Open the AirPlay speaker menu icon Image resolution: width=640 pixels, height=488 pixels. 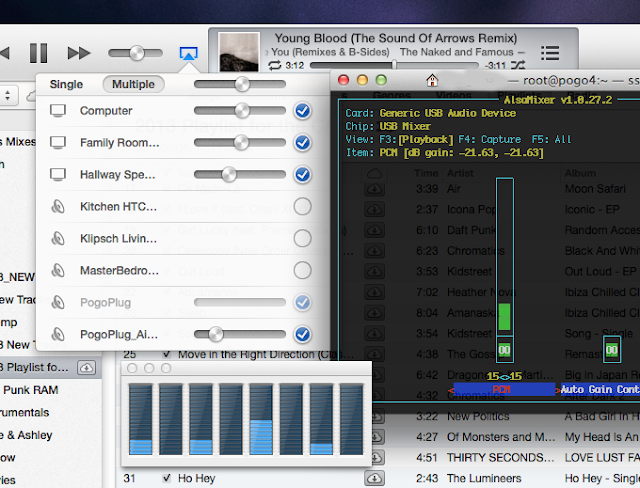coord(189,53)
